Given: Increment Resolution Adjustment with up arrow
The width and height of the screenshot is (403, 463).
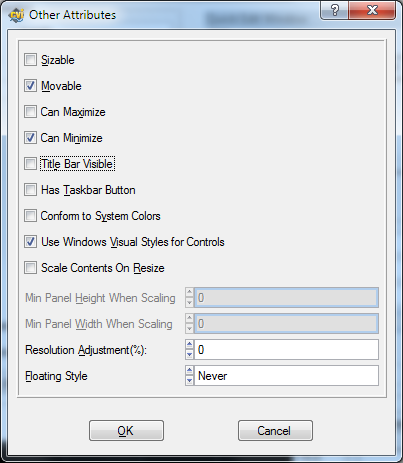Looking at the screenshot, I should point(190,345).
